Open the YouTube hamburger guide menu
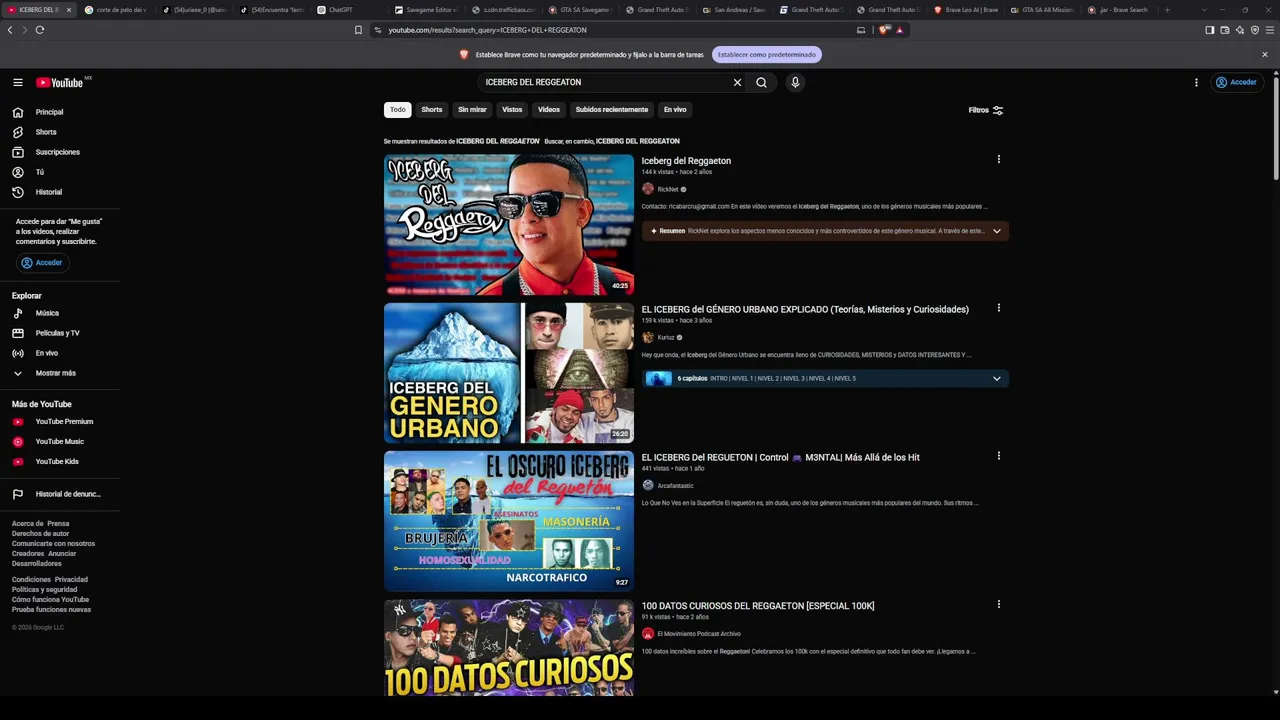This screenshot has height=720, width=1280. click(x=18, y=83)
